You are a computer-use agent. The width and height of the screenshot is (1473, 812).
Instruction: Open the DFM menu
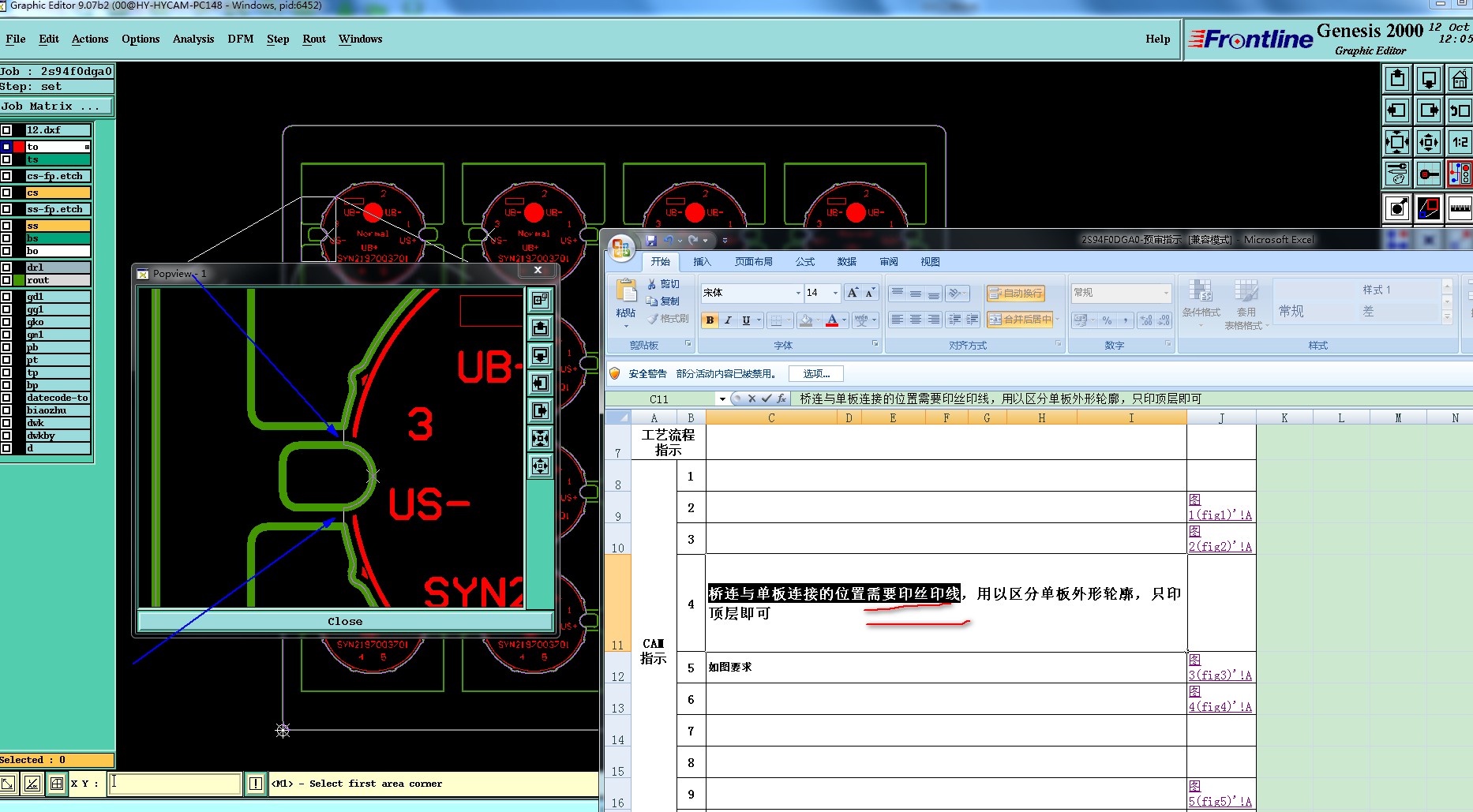(x=240, y=39)
